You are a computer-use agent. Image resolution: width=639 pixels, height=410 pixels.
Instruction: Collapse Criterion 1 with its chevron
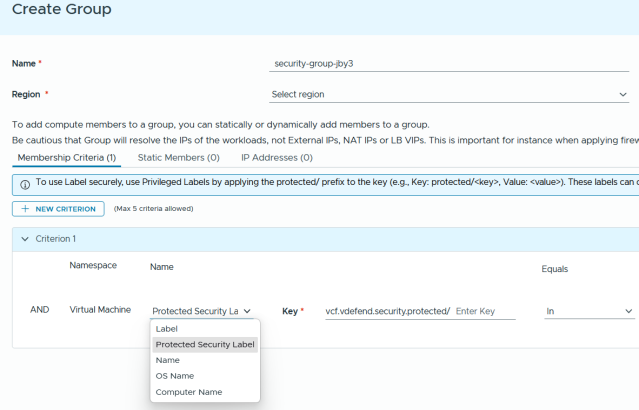point(25,239)
